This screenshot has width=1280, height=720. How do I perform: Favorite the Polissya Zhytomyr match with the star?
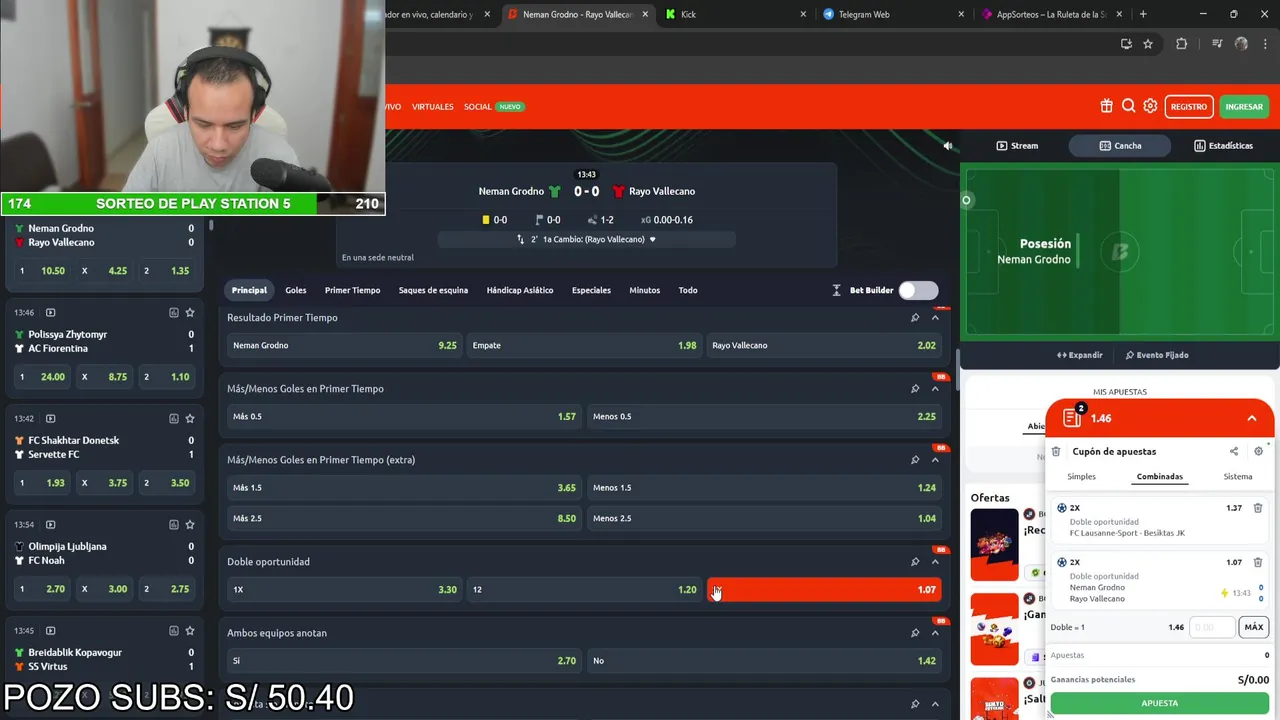click(190, 312)
